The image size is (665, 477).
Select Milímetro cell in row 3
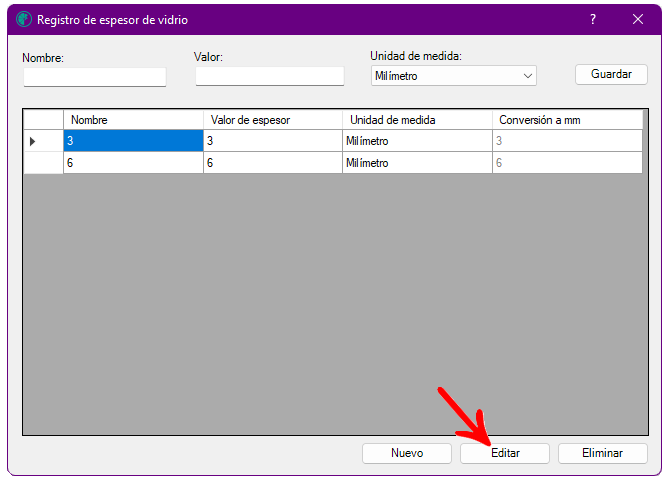(417, 141)
